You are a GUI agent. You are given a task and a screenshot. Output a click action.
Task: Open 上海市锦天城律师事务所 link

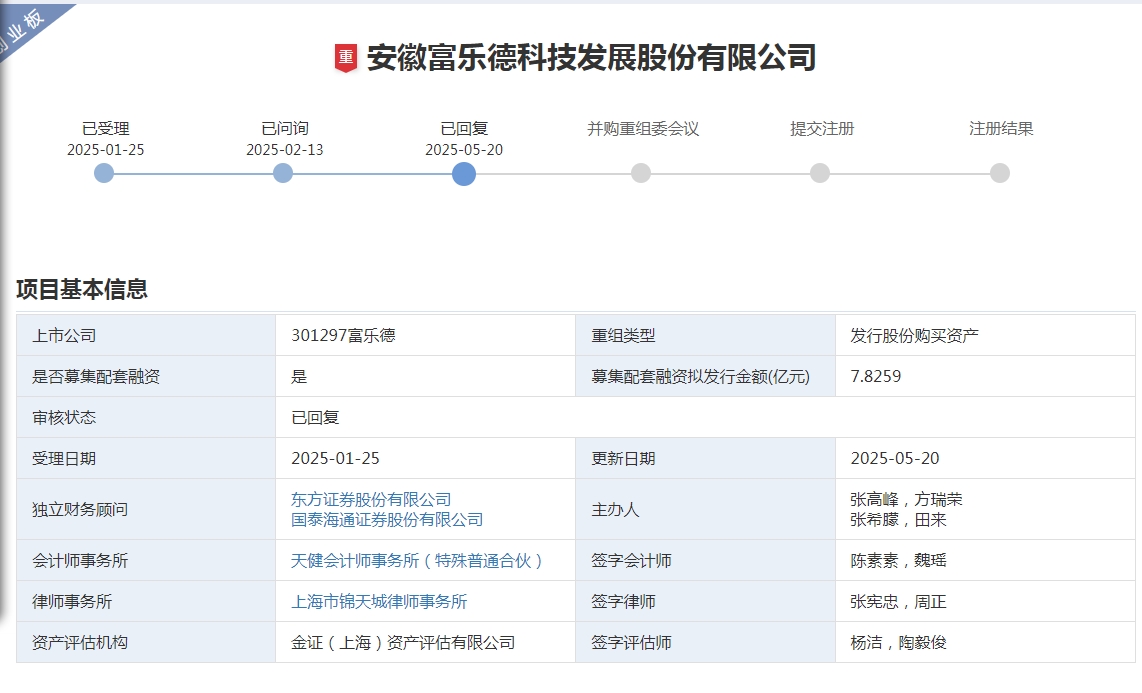pyautogui.click(x=379, y=601)
